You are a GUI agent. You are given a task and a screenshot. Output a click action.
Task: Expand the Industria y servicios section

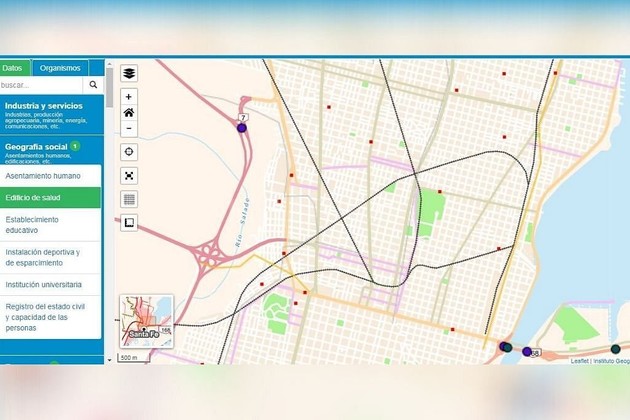[50, 115]
